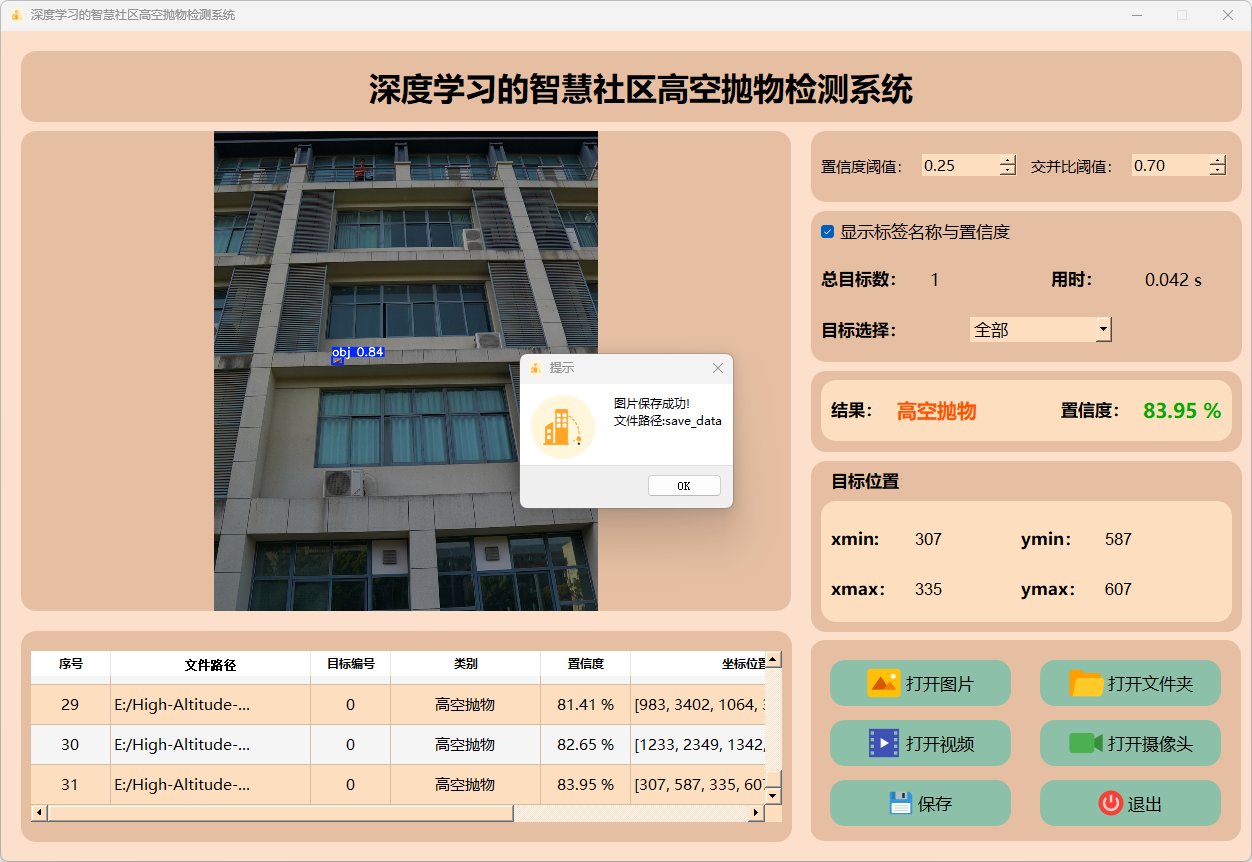Image resolution: width=1252 pixels, height=862 pixels.
Task: Increase the 置信度阈值 with its up arrow
Action: (x=1008, y=160)
